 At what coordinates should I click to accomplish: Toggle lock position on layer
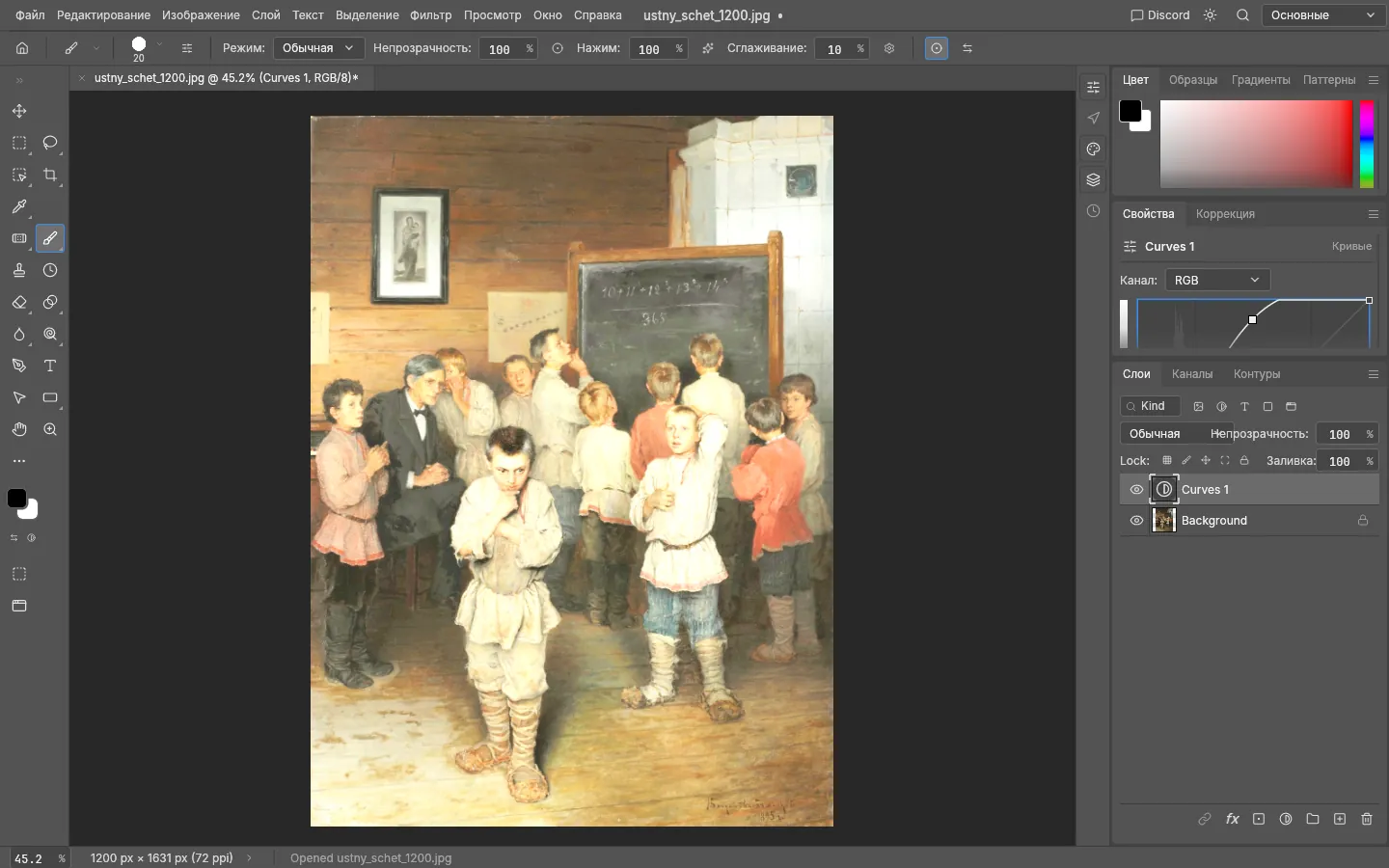click(x=1206, y=461)
